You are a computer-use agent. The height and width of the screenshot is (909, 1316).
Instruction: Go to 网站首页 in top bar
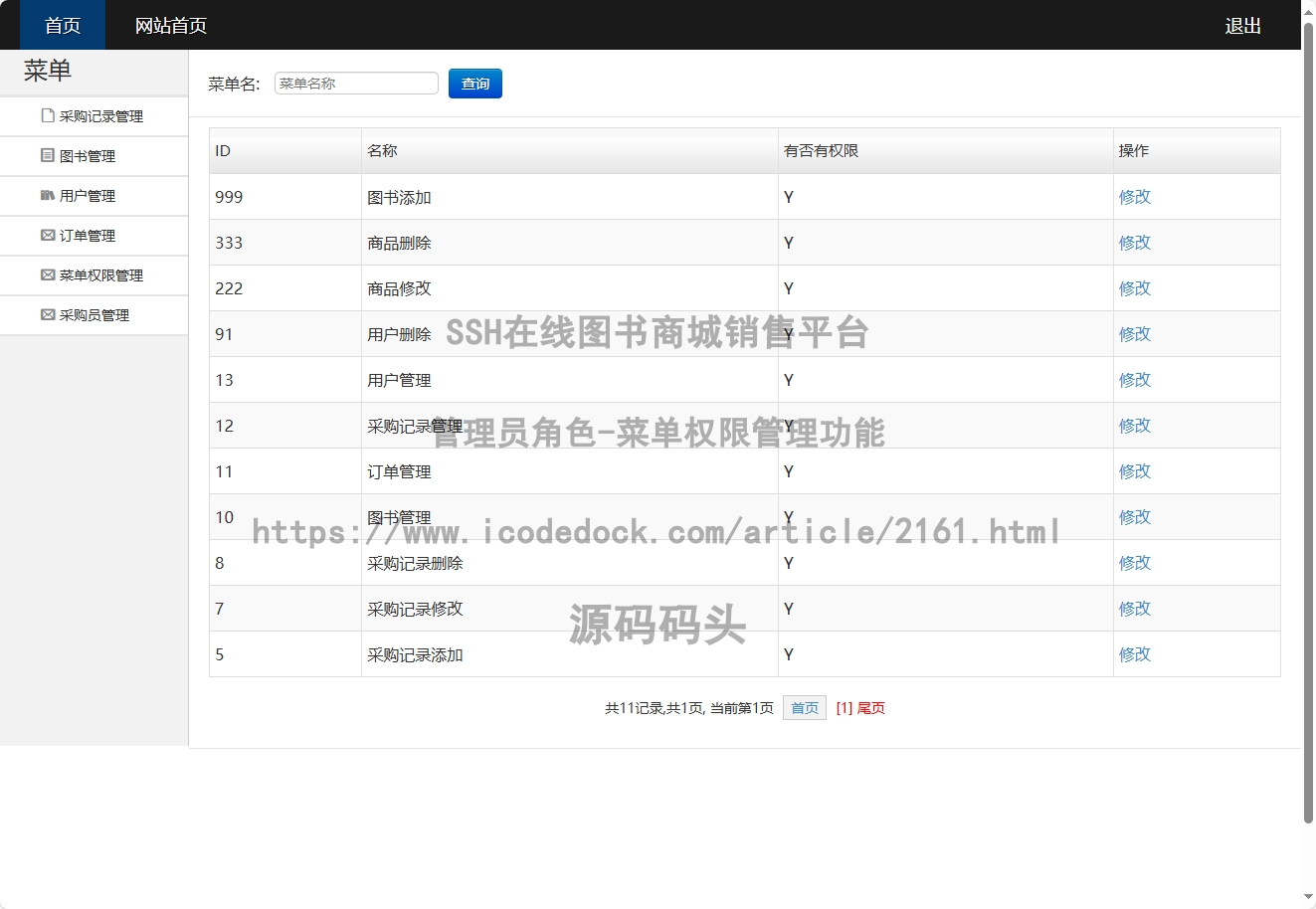(171, 25)
